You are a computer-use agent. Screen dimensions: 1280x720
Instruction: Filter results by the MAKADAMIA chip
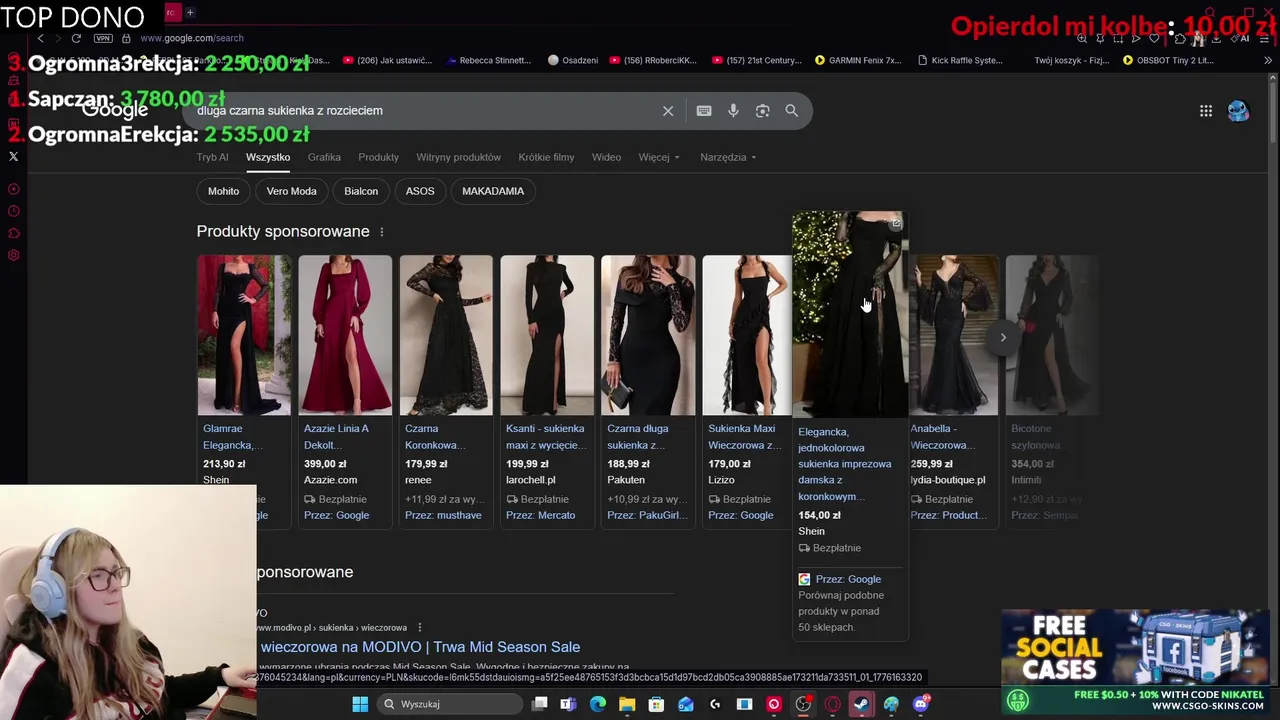(493, 191)
